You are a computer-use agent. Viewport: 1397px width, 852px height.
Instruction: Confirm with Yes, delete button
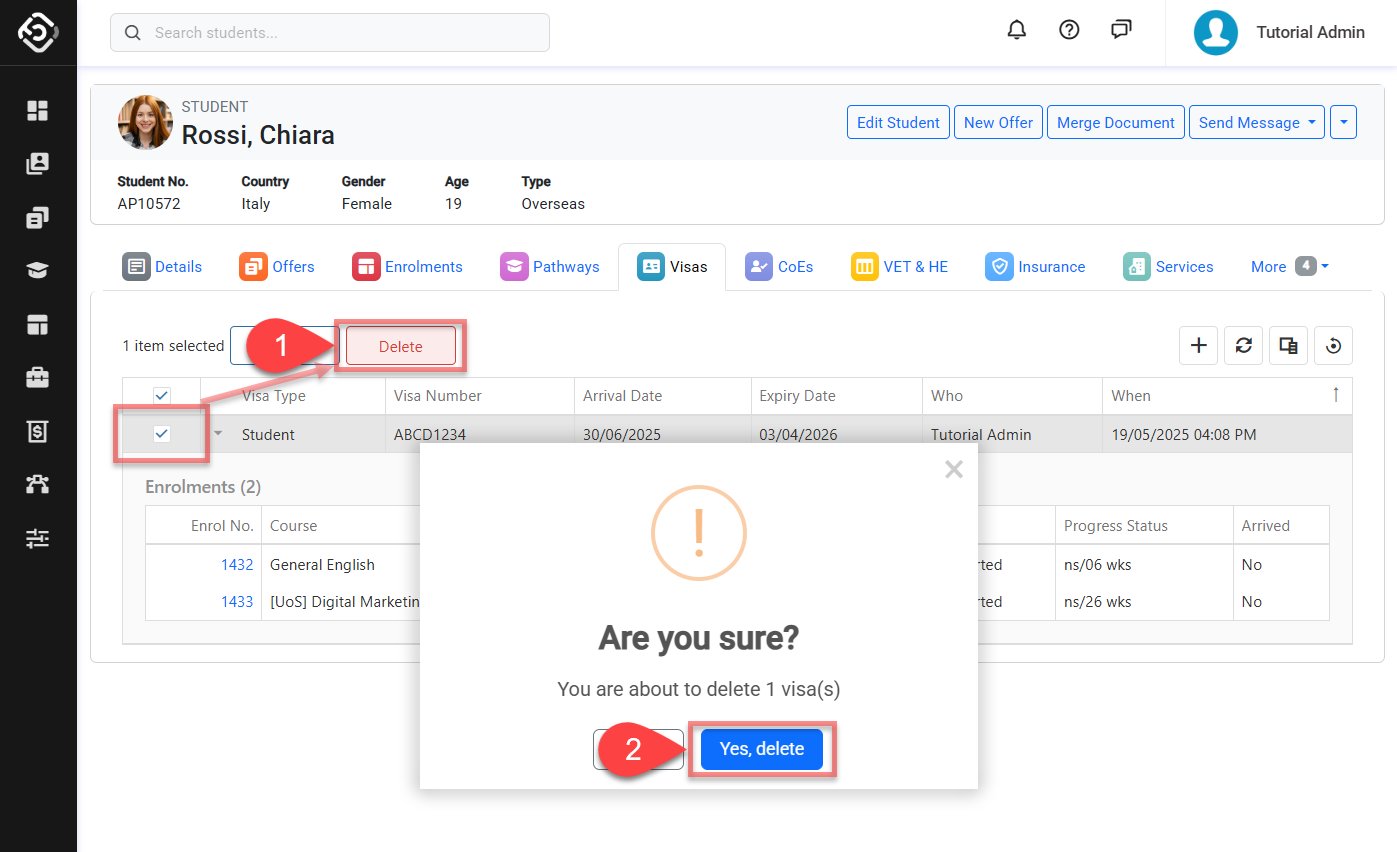click(761, 749)
